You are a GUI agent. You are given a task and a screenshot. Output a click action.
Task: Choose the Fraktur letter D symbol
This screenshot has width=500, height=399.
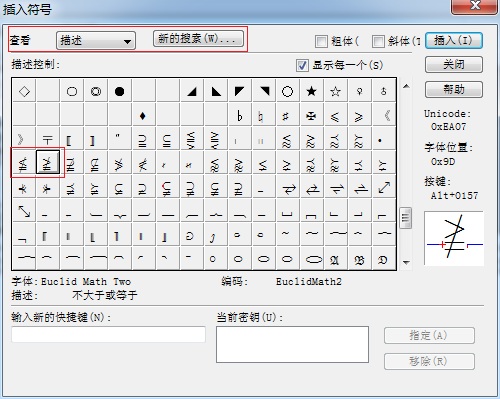(x=383, y=259)
